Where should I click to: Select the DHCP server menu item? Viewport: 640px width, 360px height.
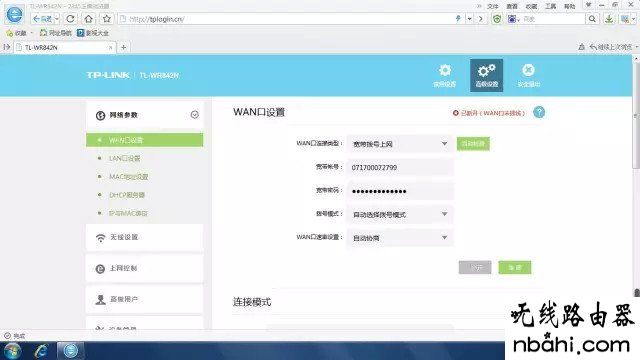click(127, 195)
